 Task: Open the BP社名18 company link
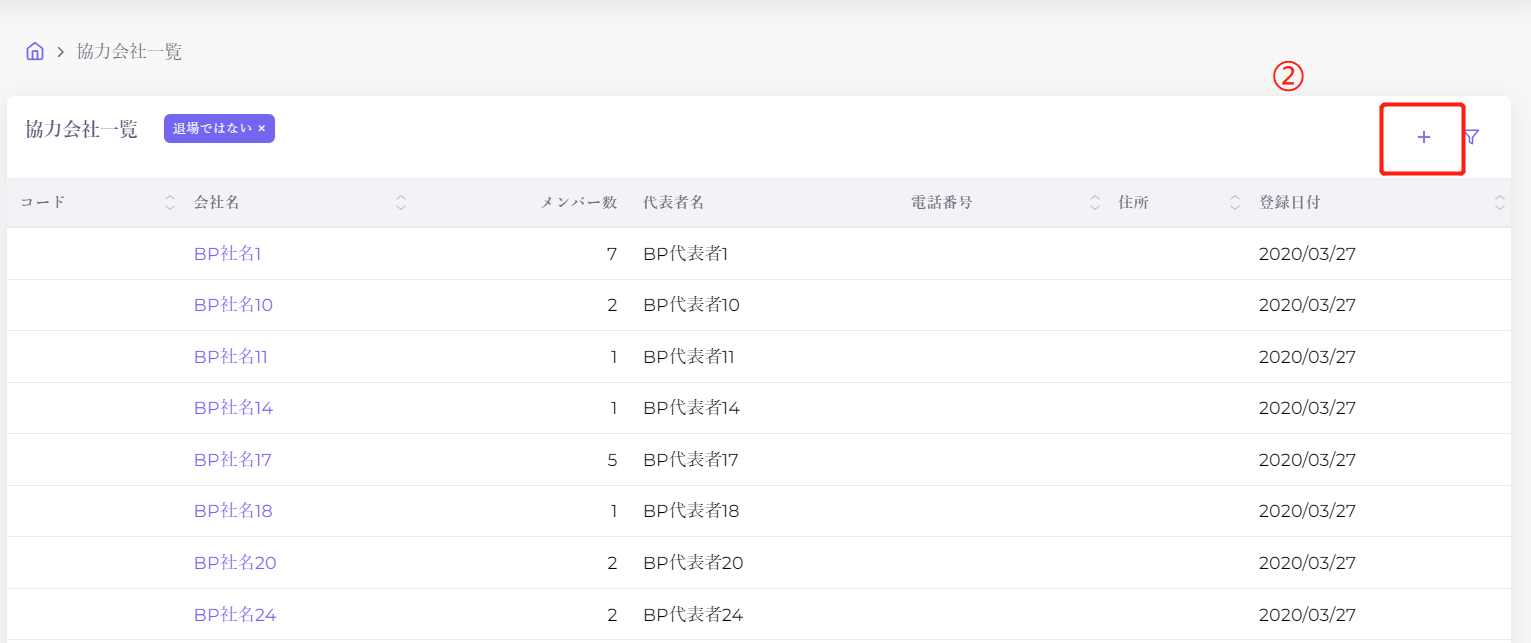(233, 511)
